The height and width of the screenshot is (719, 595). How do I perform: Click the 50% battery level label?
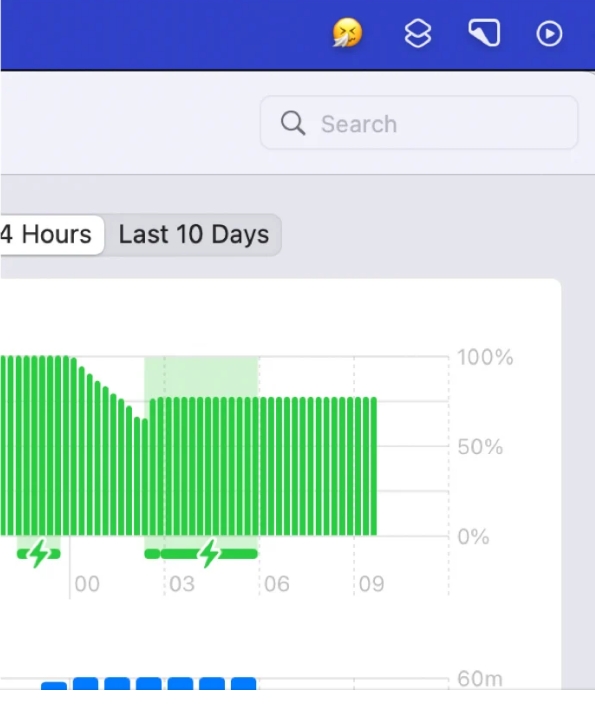pyautogui.click(x=480, y=447)
